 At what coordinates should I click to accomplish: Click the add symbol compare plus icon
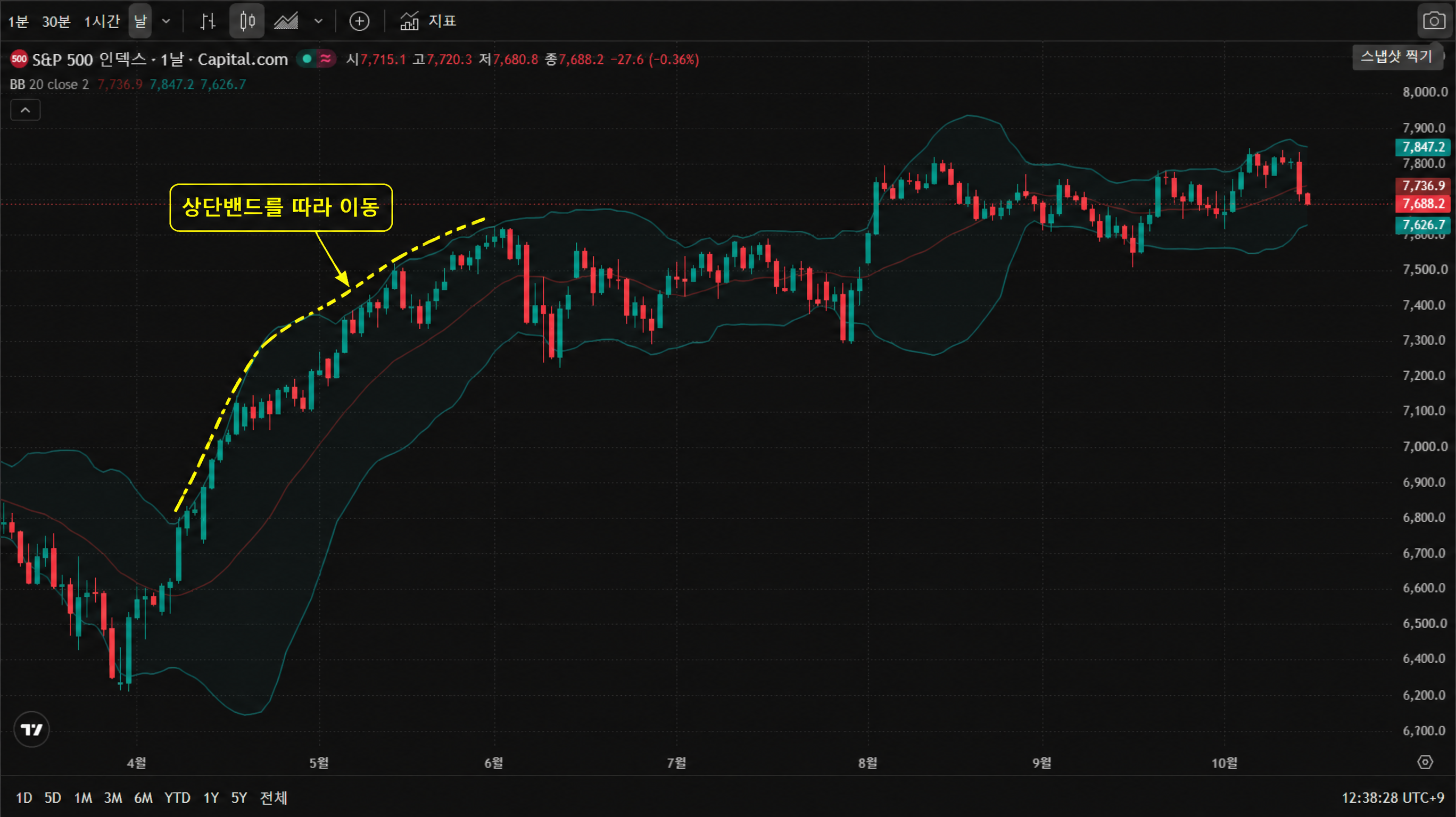click(359, 21)
